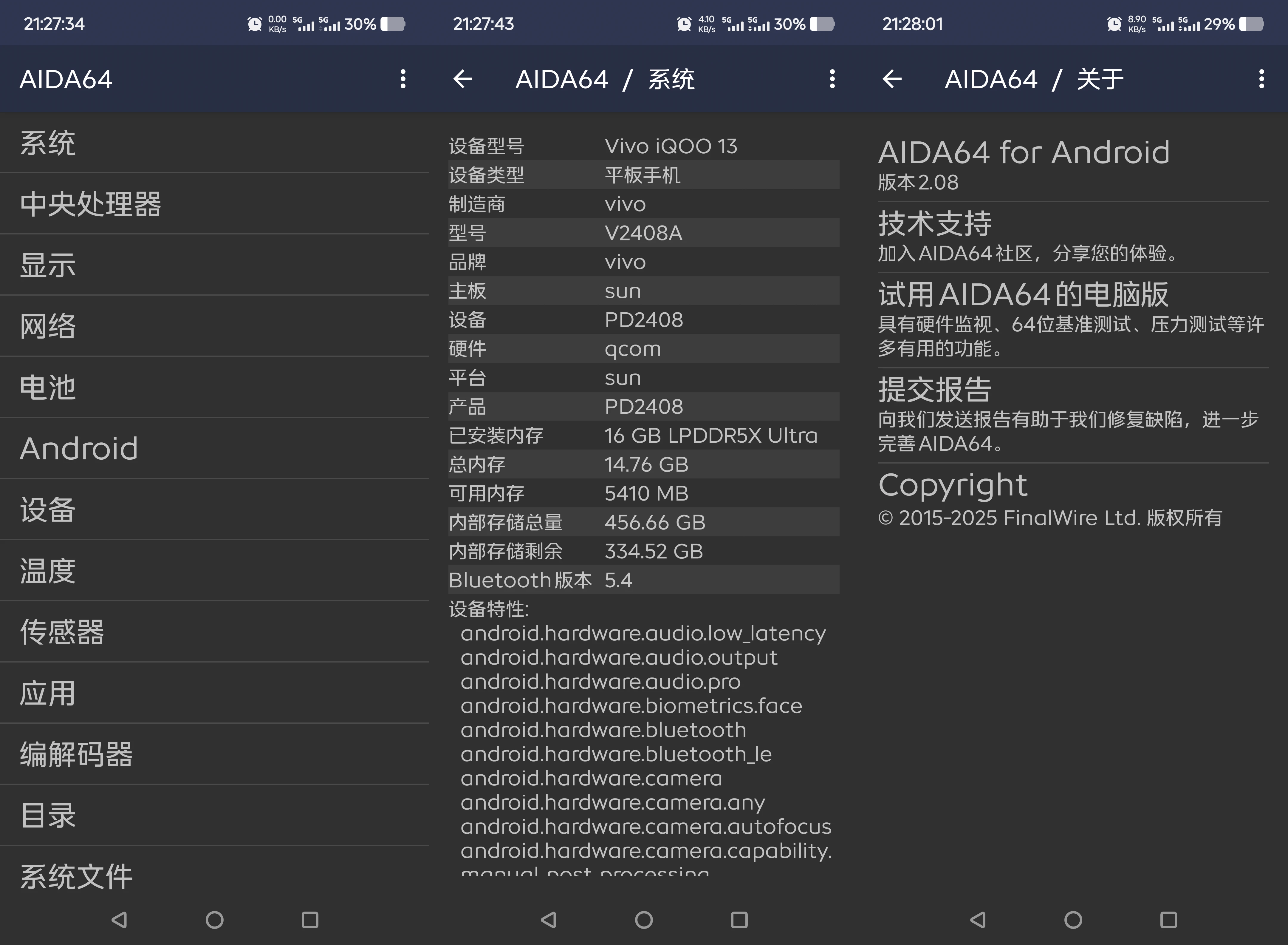
Task: Select the 设备 menu entry
Action: tap(214, 510)
